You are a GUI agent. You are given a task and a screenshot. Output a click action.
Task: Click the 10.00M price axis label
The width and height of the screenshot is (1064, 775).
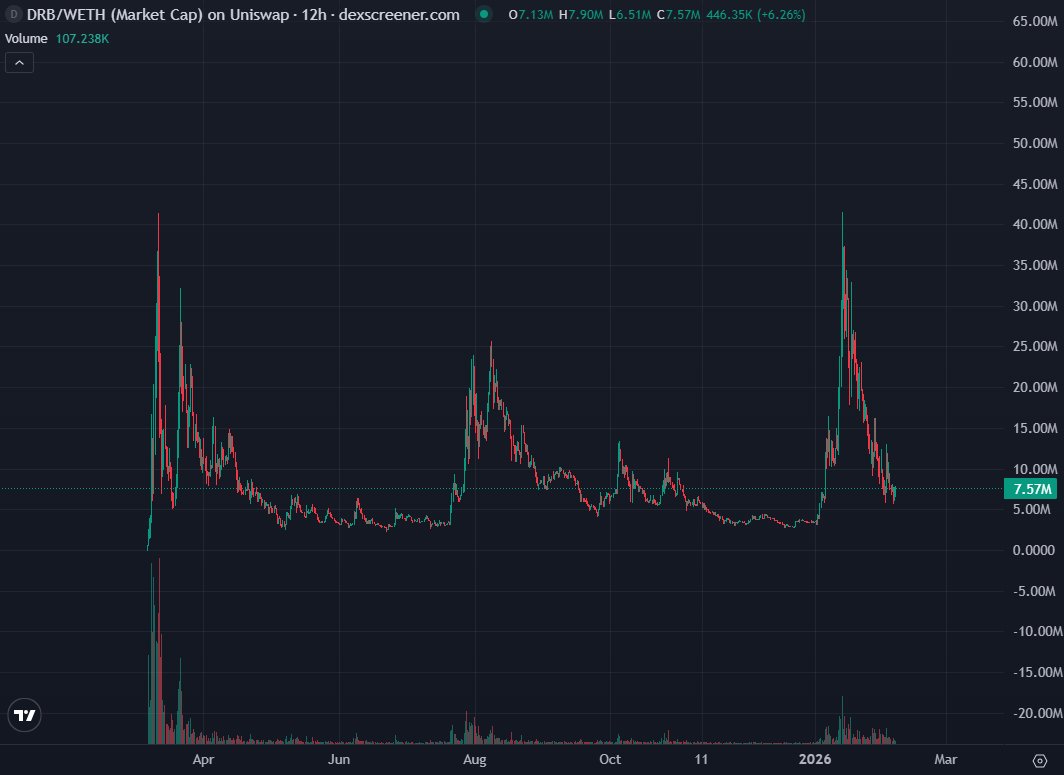coord(1035,469)
